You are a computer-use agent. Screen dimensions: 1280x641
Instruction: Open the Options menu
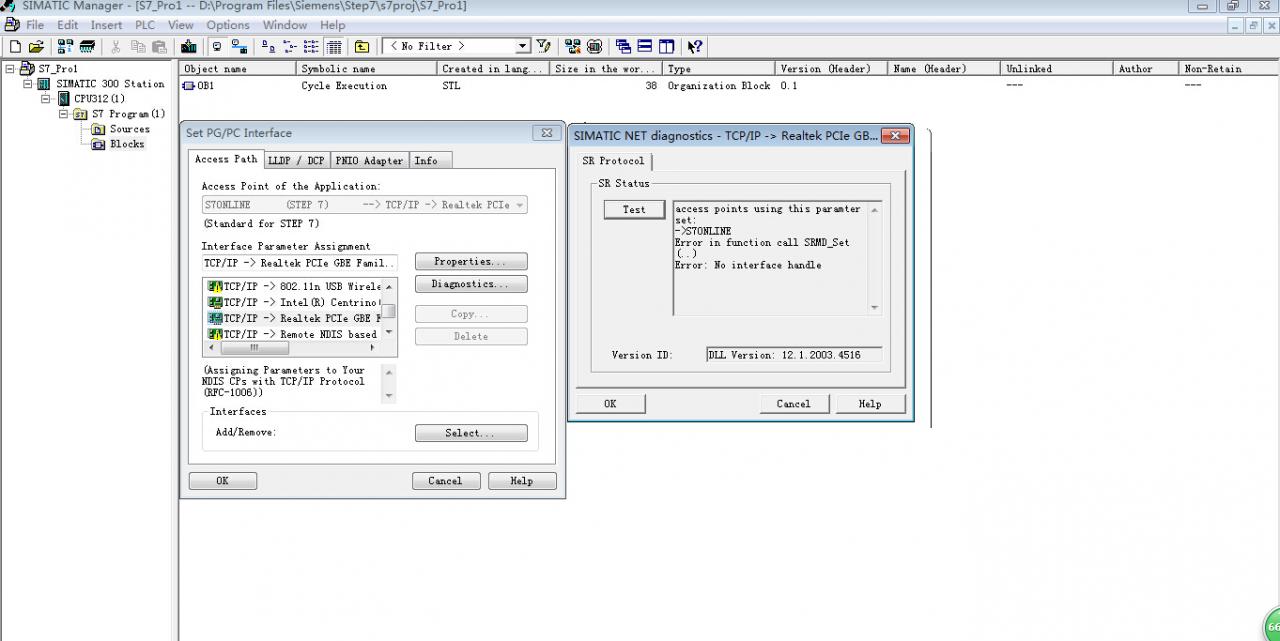(x=228, y=25)
